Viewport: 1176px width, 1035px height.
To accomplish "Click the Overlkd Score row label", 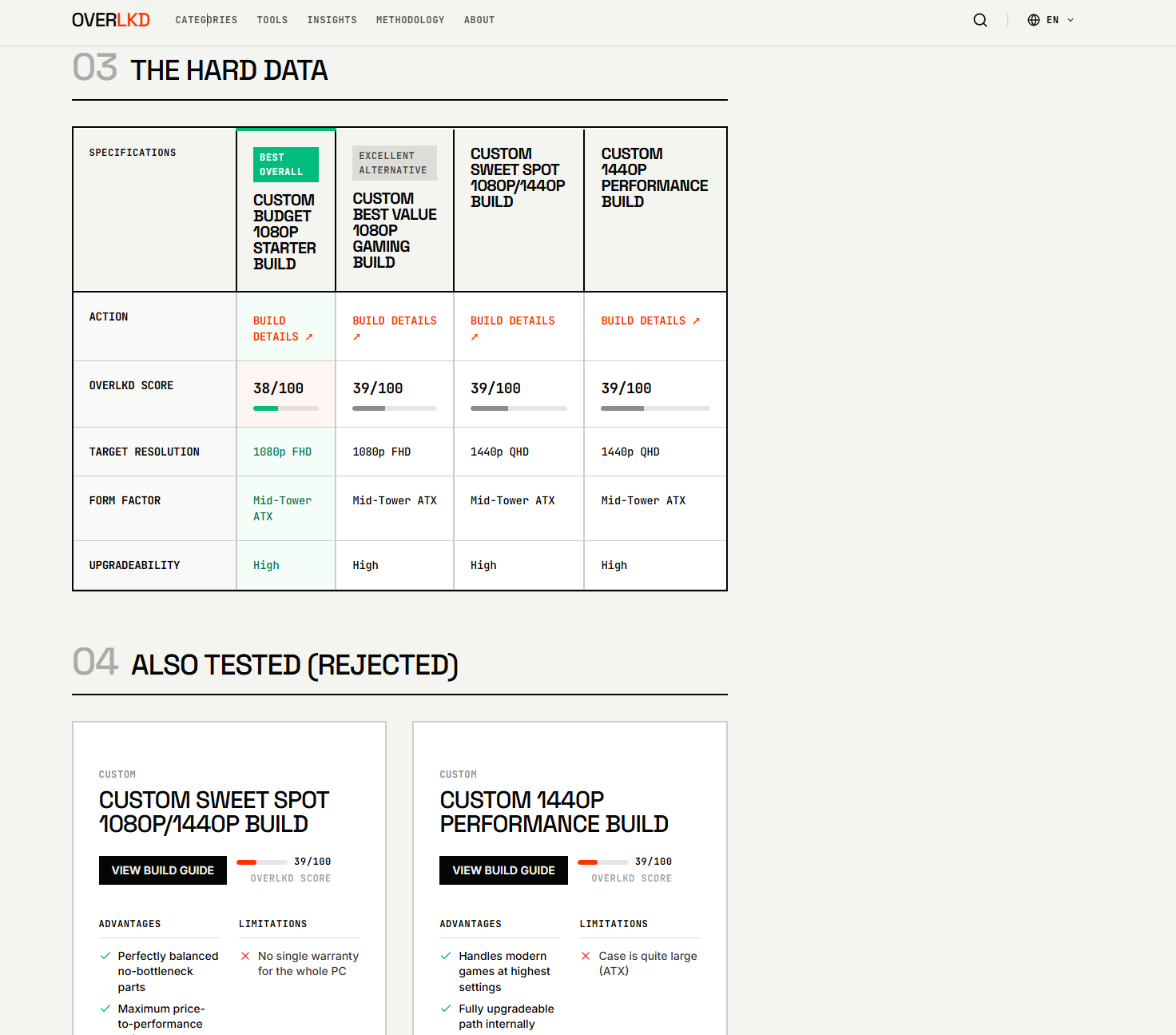I will tap(131, 385).
